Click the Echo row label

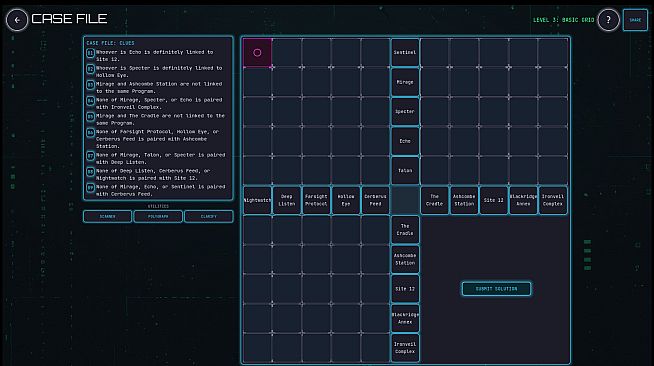tap(405, 141)
